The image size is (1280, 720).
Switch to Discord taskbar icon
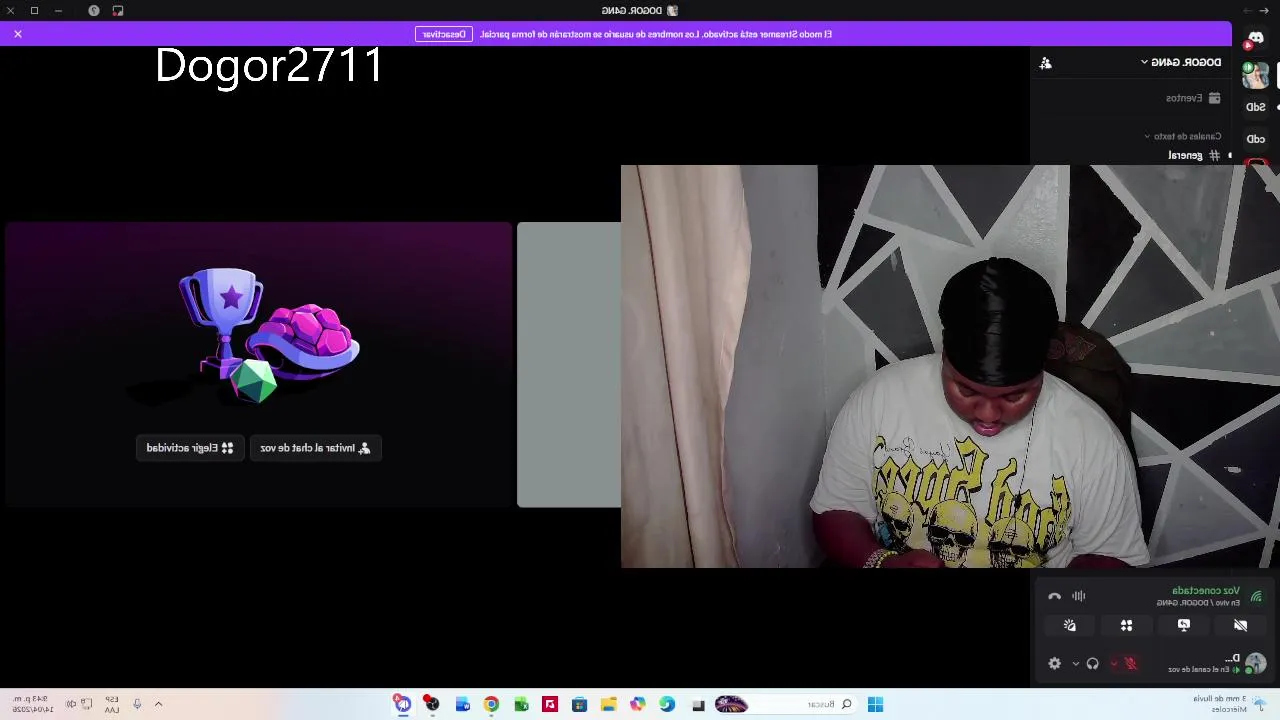pos(402,704)
